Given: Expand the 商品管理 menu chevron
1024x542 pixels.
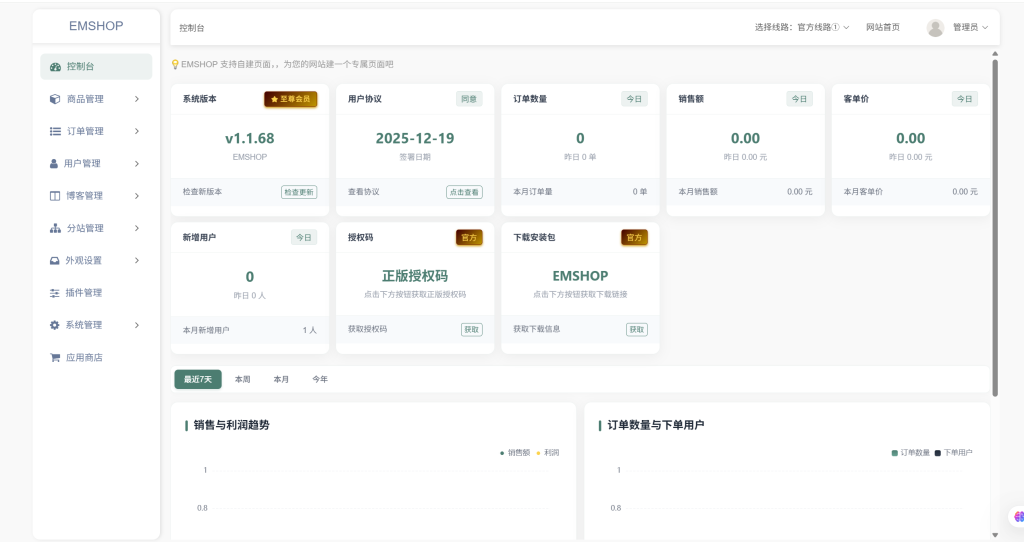Looking at the screenshot, I should pyautogui.click(x=137, y=99).
